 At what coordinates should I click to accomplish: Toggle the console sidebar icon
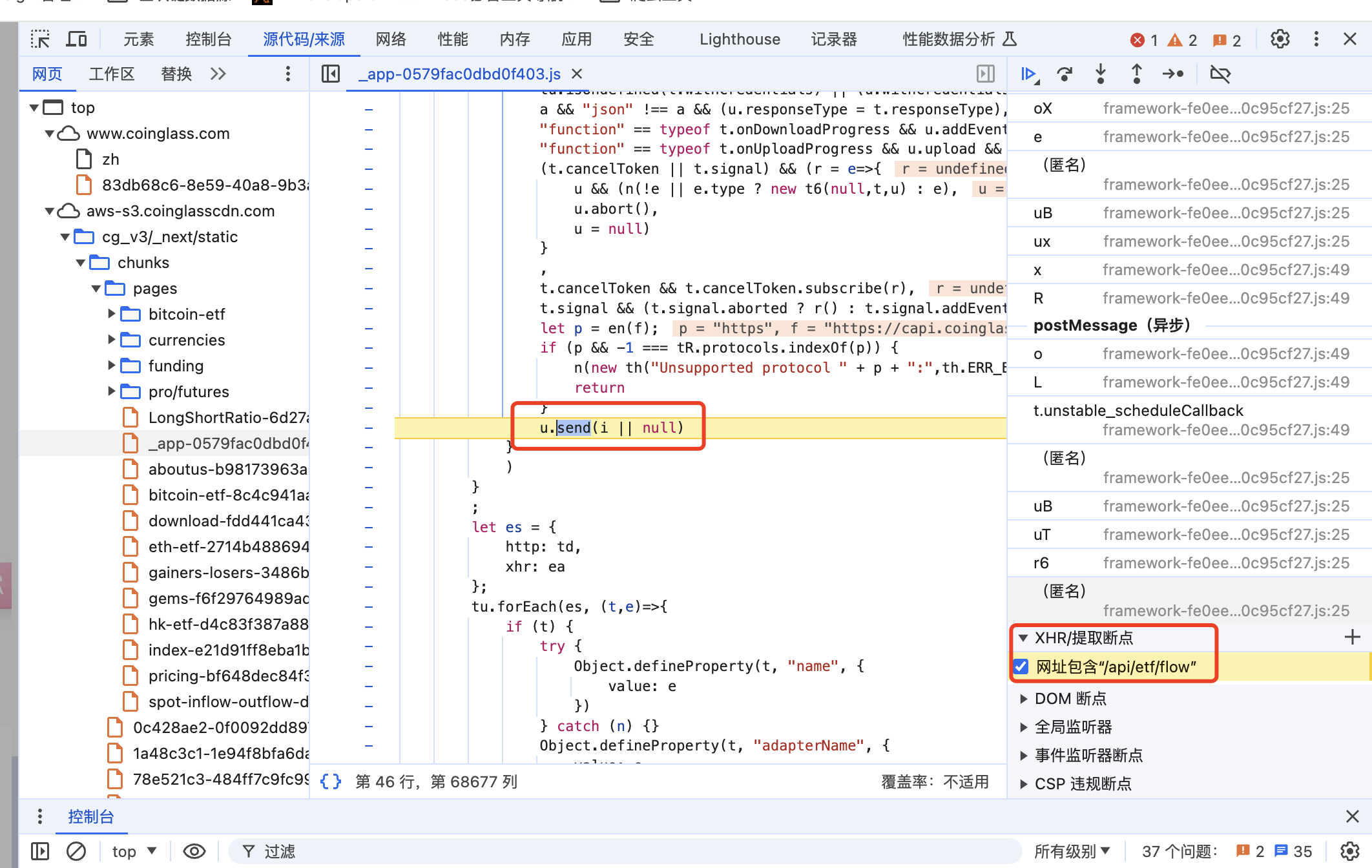40,851
